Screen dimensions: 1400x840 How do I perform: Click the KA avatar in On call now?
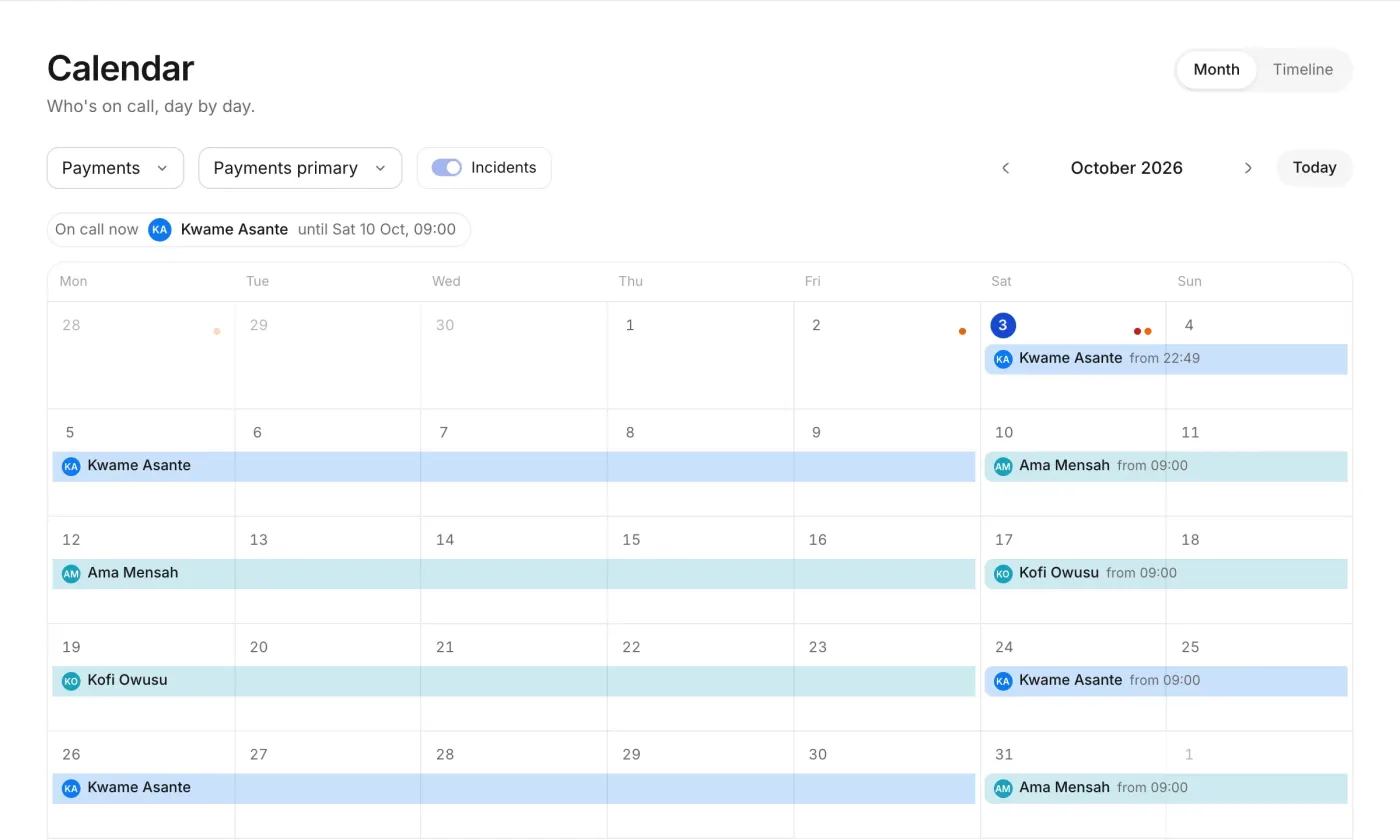[160, 229]
